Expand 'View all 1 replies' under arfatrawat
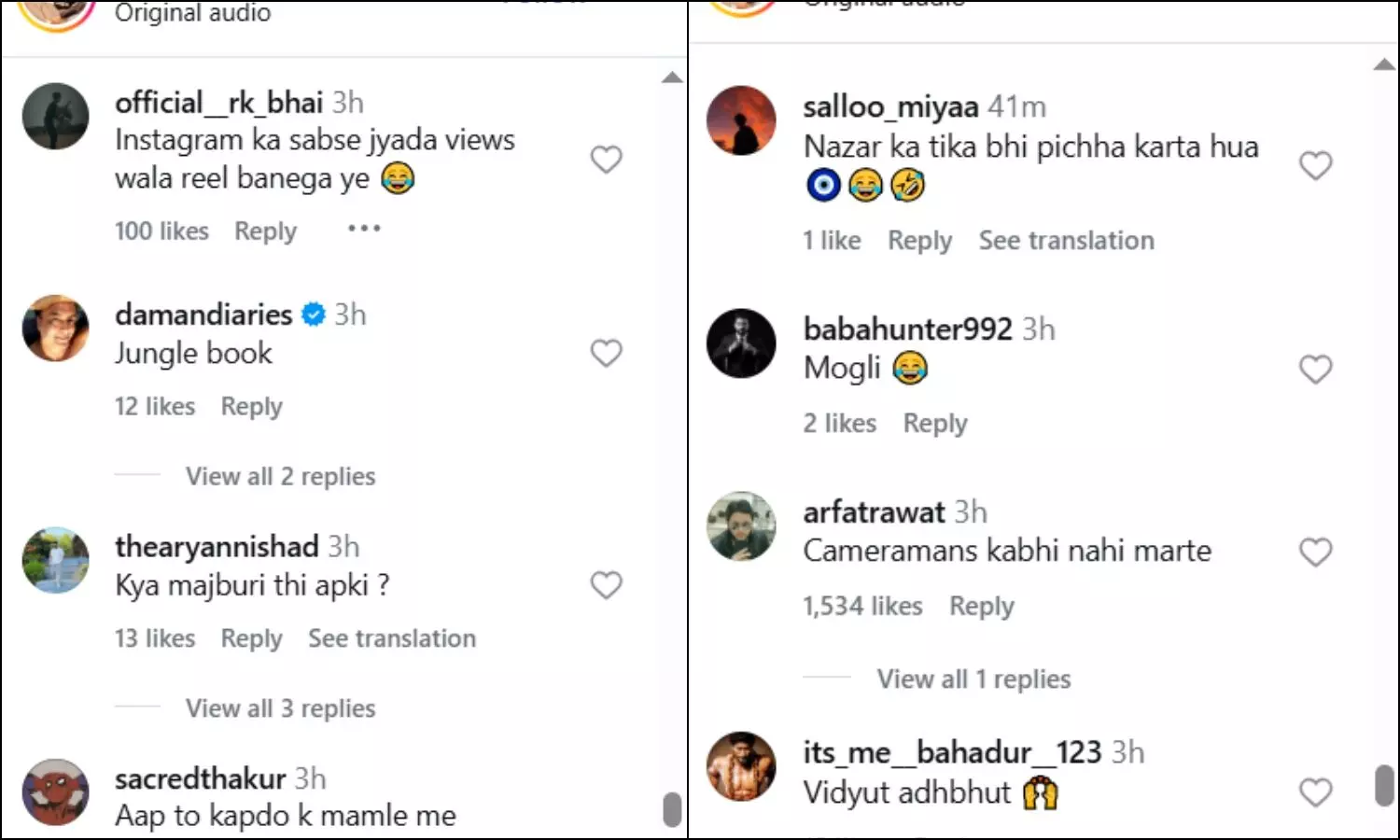 (x=973, y=679)
